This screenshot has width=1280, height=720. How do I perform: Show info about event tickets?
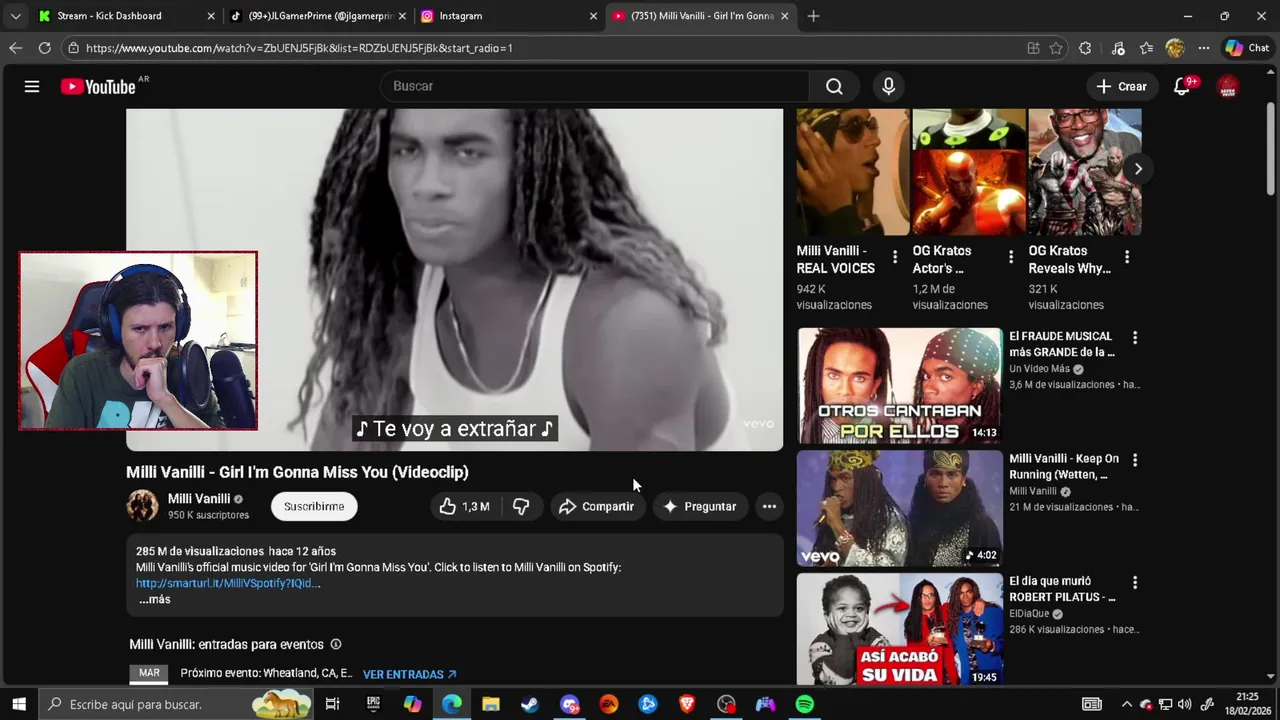336,645
